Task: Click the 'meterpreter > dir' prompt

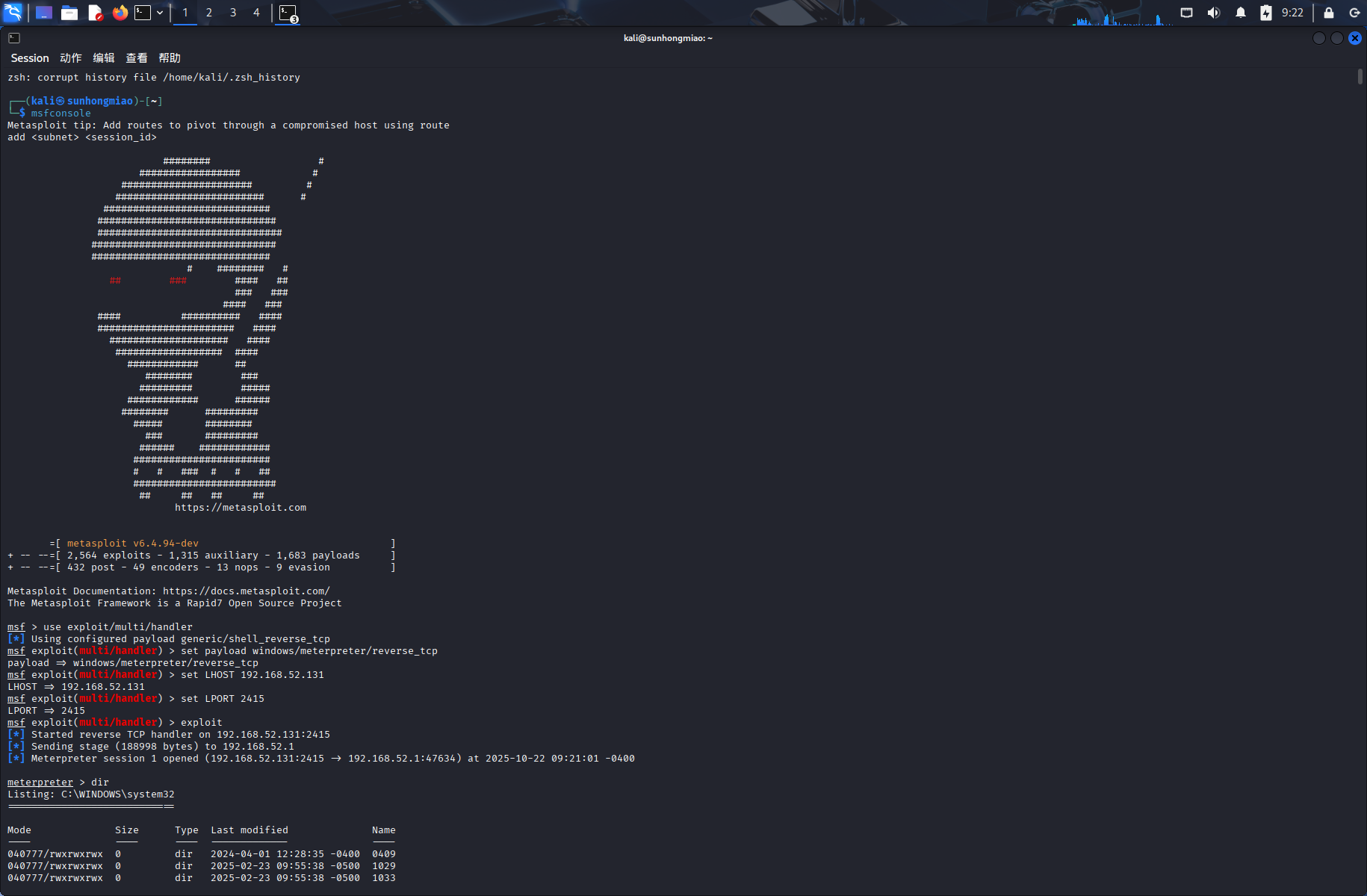Action: click(58, 783)
